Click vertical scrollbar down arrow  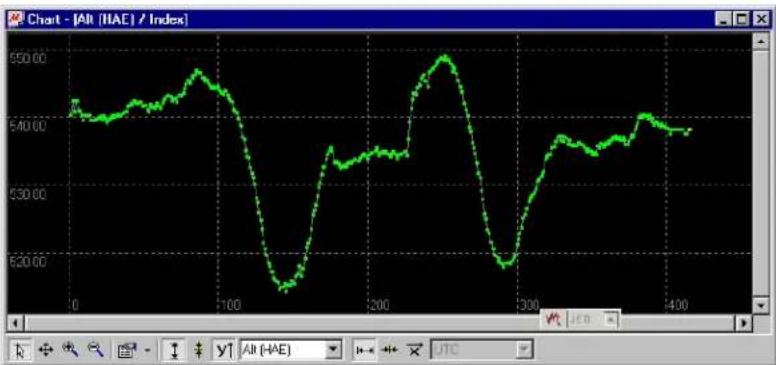click(x=761, y=306)
